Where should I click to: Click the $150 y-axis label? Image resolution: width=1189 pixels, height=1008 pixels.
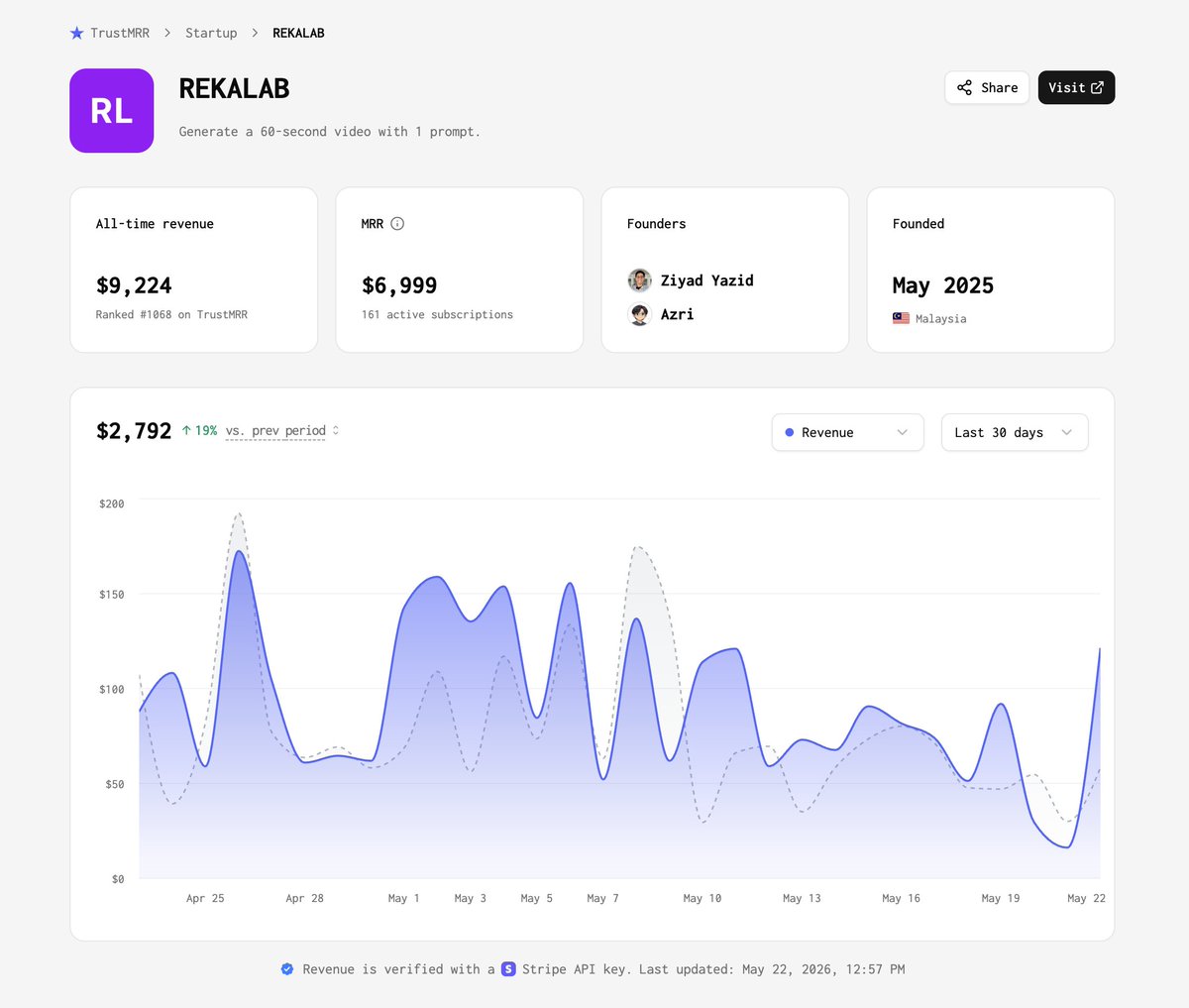coord(112,594)
